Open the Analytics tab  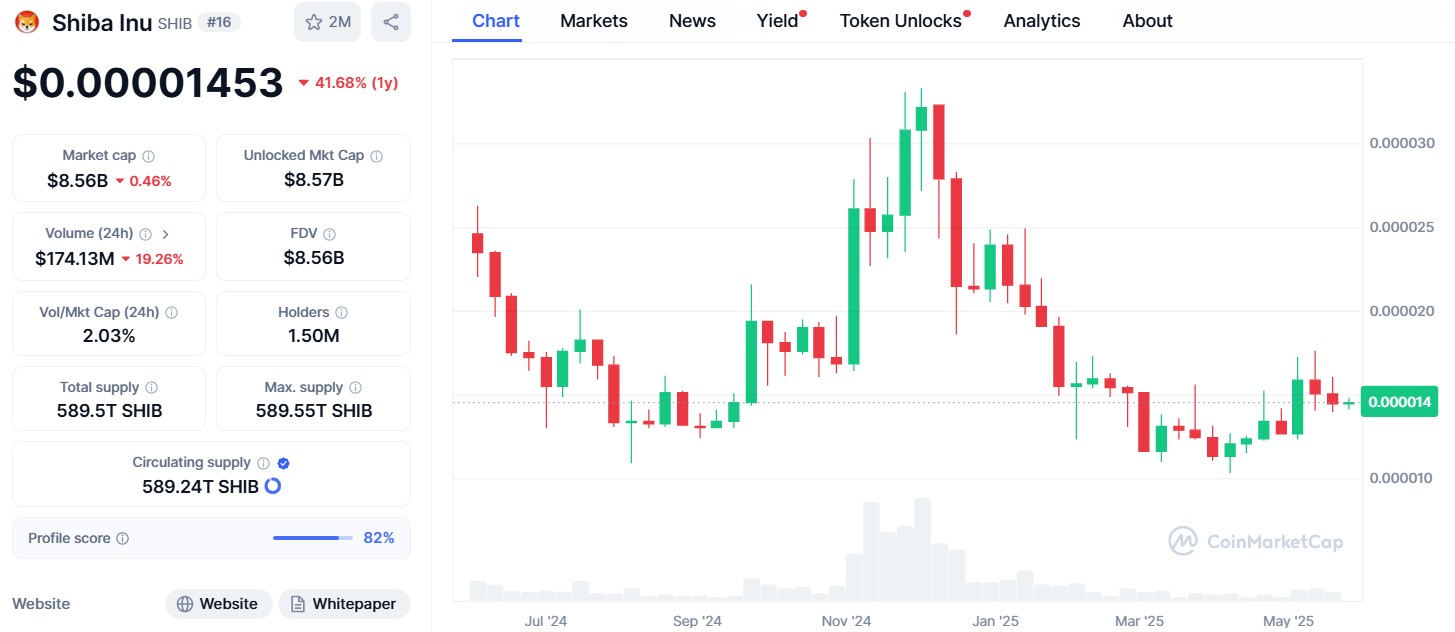pos(1042,21)
